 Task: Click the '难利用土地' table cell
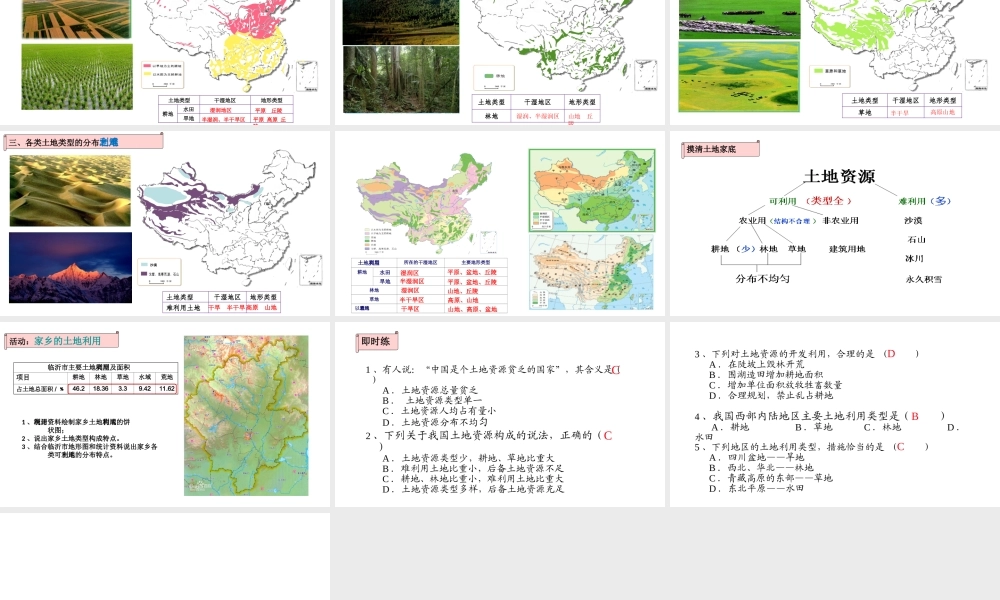pyautogui.click(x=184, y=308)
